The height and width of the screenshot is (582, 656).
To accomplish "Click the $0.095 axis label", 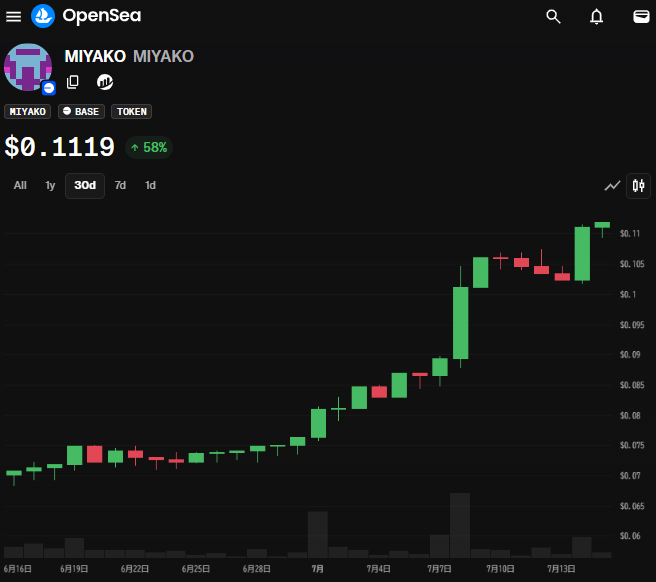I will coord(632,325).
